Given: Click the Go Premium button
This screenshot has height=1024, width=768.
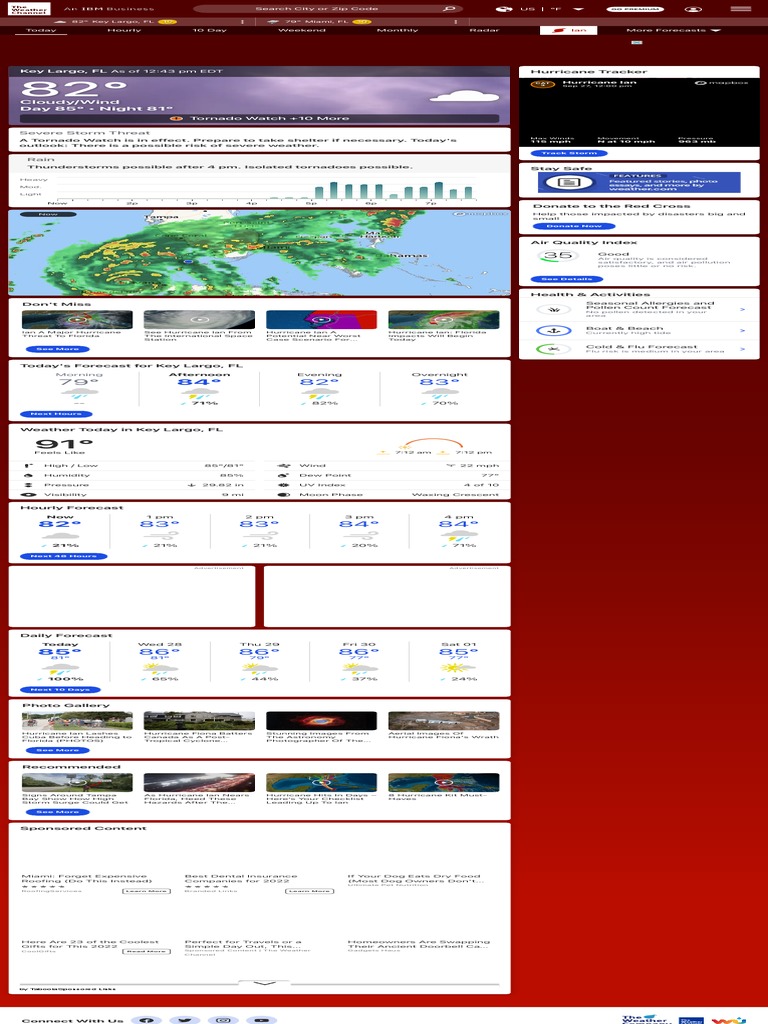Looking at the screenshot, I should [x=635, y=9].
